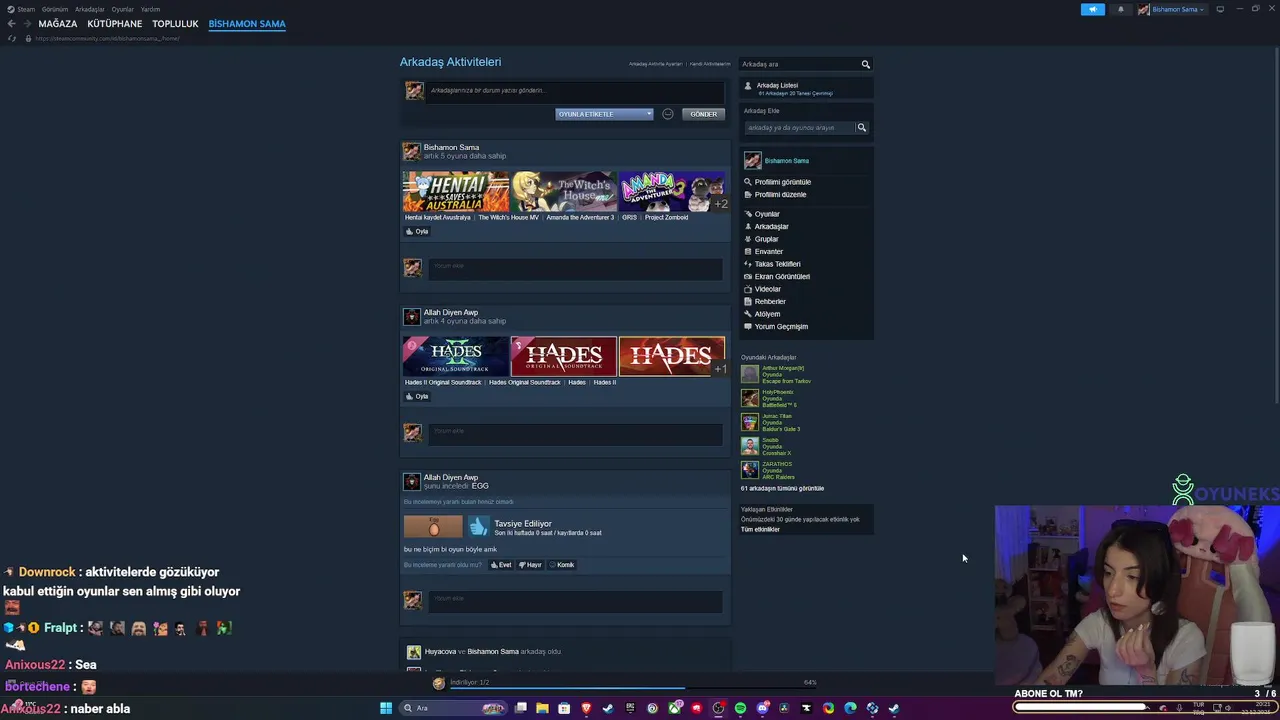Open Envanter in the profile sidebar

[768, 251]
